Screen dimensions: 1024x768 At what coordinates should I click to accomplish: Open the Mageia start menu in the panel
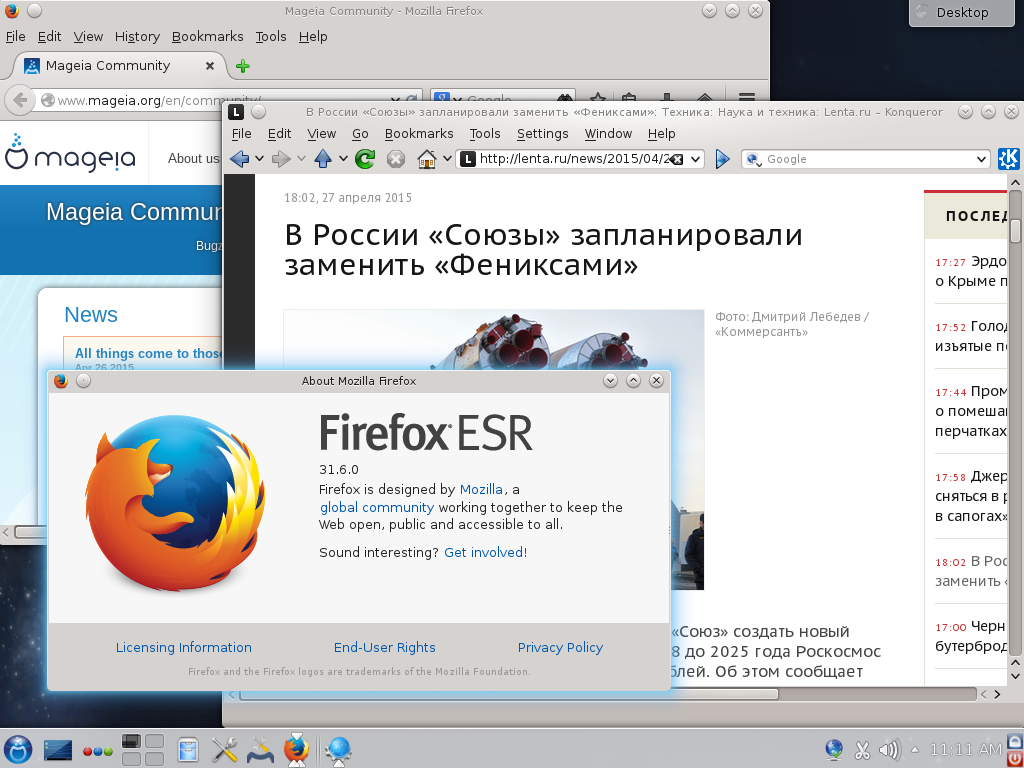[18, 750]
